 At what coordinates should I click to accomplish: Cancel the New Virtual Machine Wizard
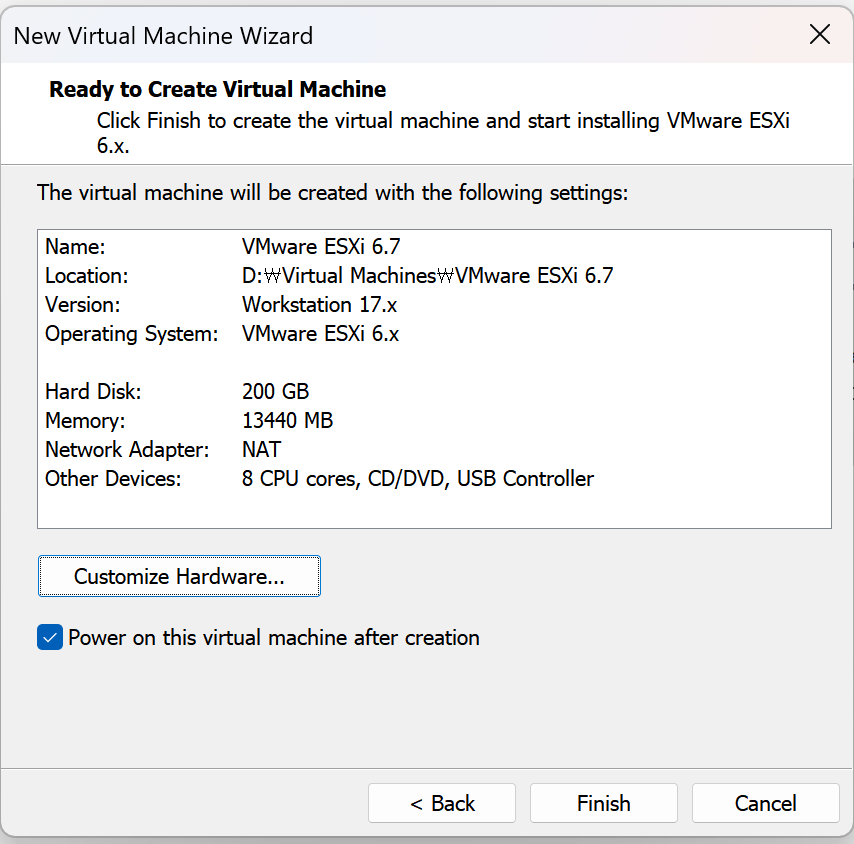[x=765, y=803]
